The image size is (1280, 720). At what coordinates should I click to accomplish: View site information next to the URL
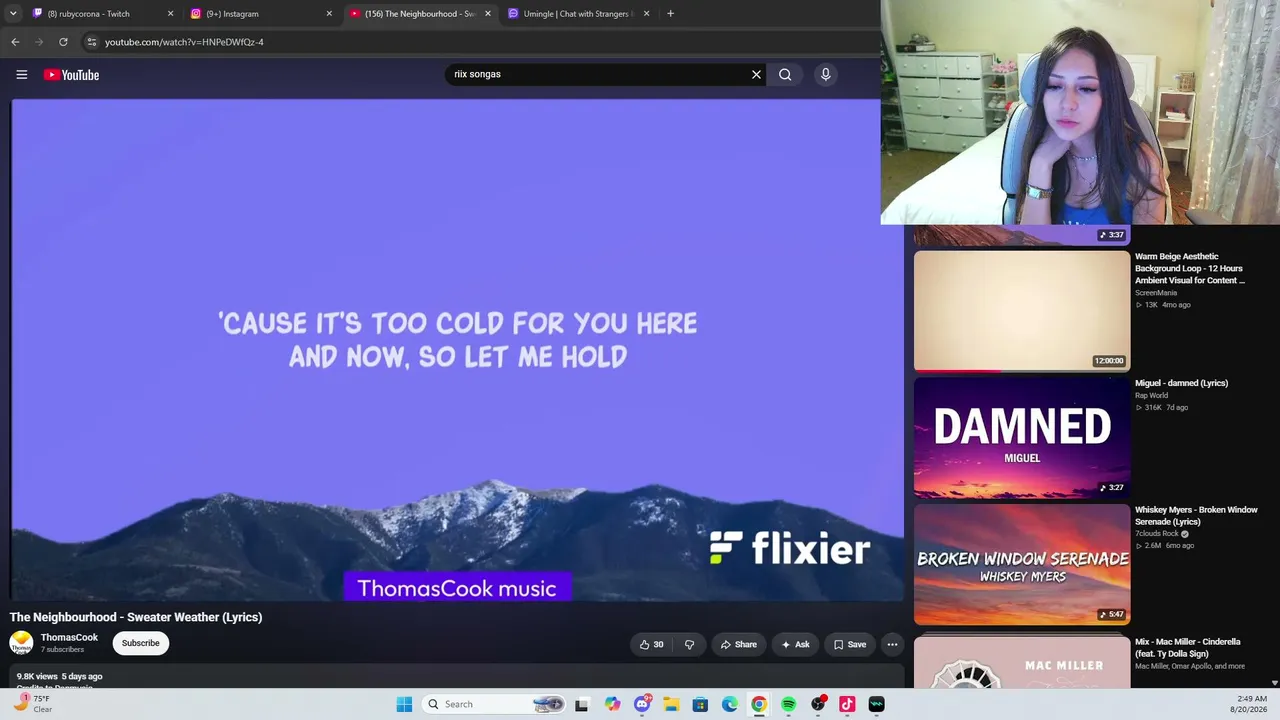(x=91, y=42)
